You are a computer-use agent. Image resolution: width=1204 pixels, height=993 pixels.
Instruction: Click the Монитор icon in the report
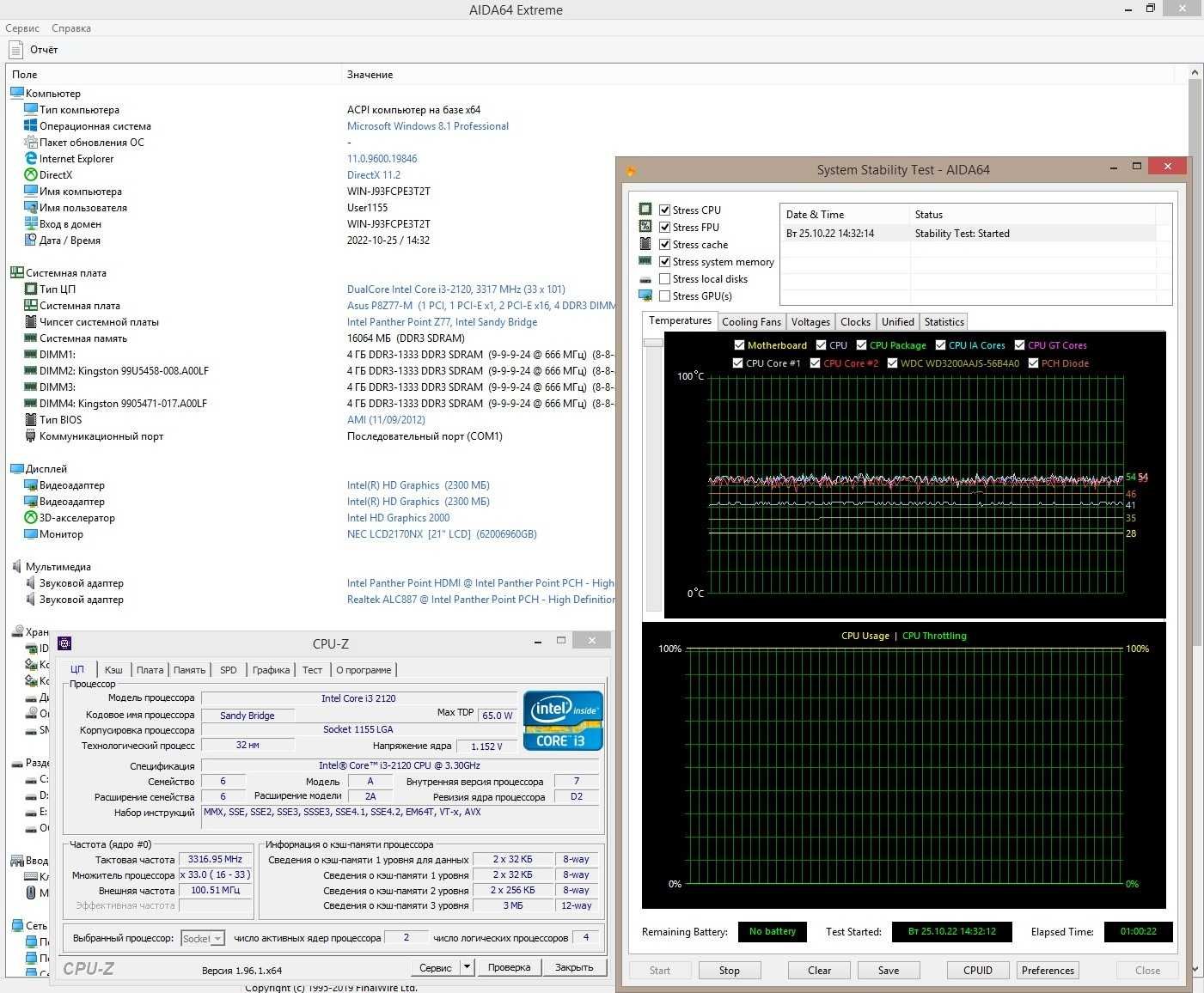[31, 533]
